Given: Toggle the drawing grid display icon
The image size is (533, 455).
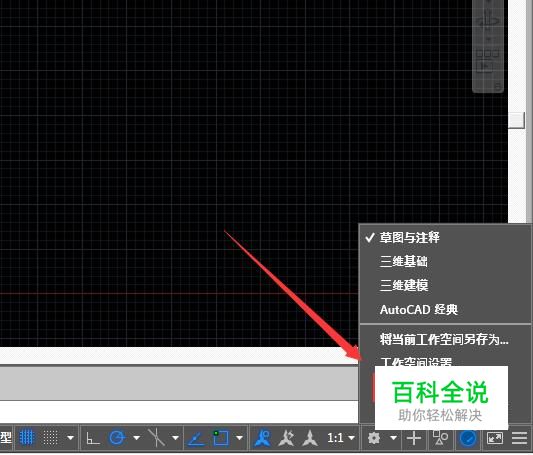Looking at the screenshot, I should point(26,437).
